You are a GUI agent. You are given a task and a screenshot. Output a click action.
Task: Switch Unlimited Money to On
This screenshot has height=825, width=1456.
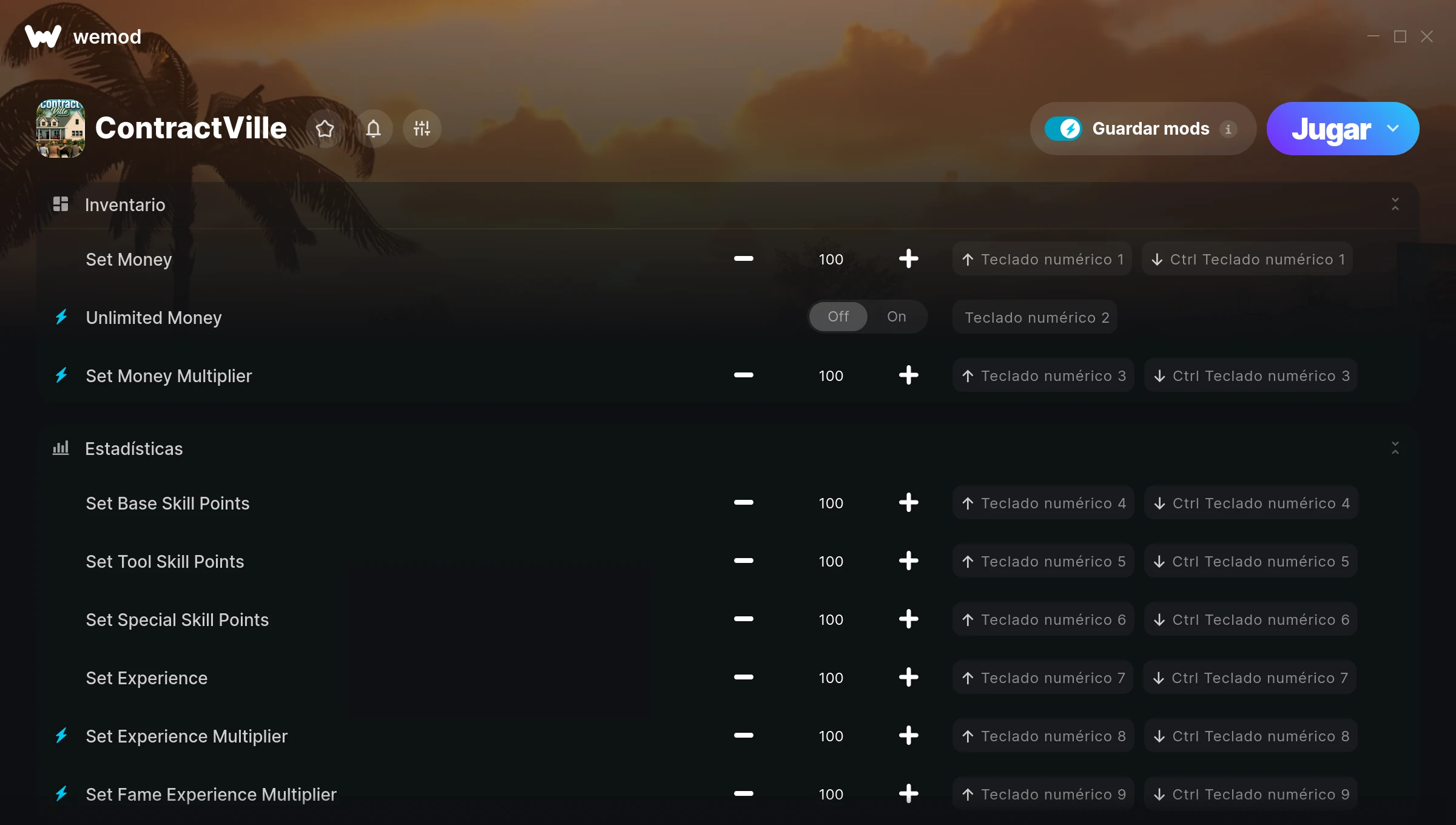click(x=897, y=317)
